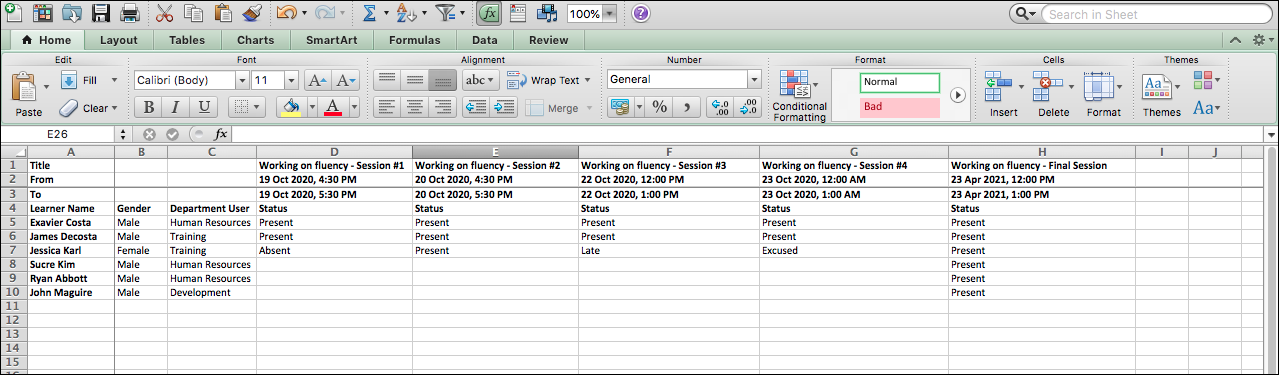Click the large Paste button in ribbon
The image size is (1279, 375).
tap(29, 96)
